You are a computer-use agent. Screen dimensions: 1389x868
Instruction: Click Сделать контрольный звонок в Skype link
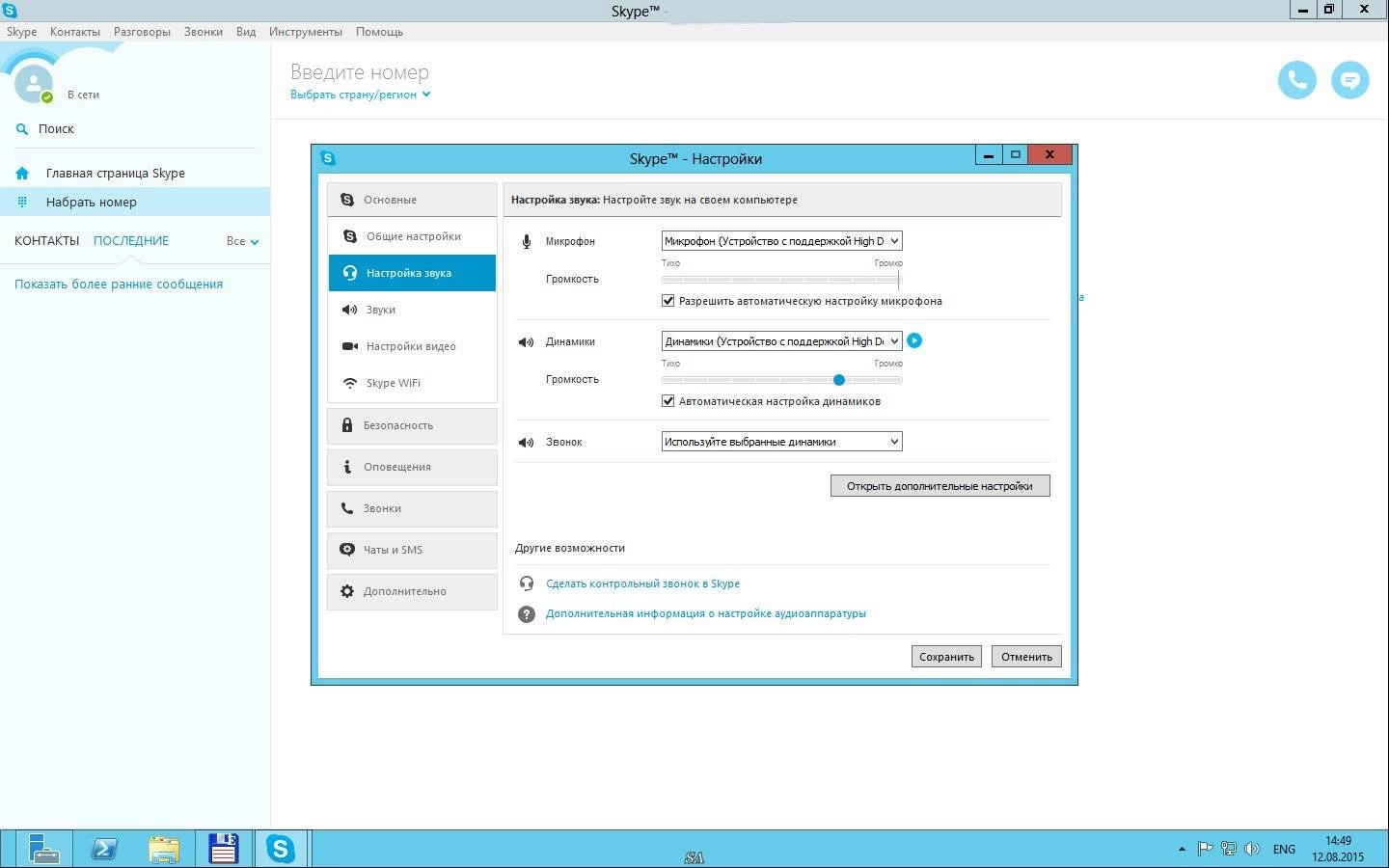pos(642,583)
